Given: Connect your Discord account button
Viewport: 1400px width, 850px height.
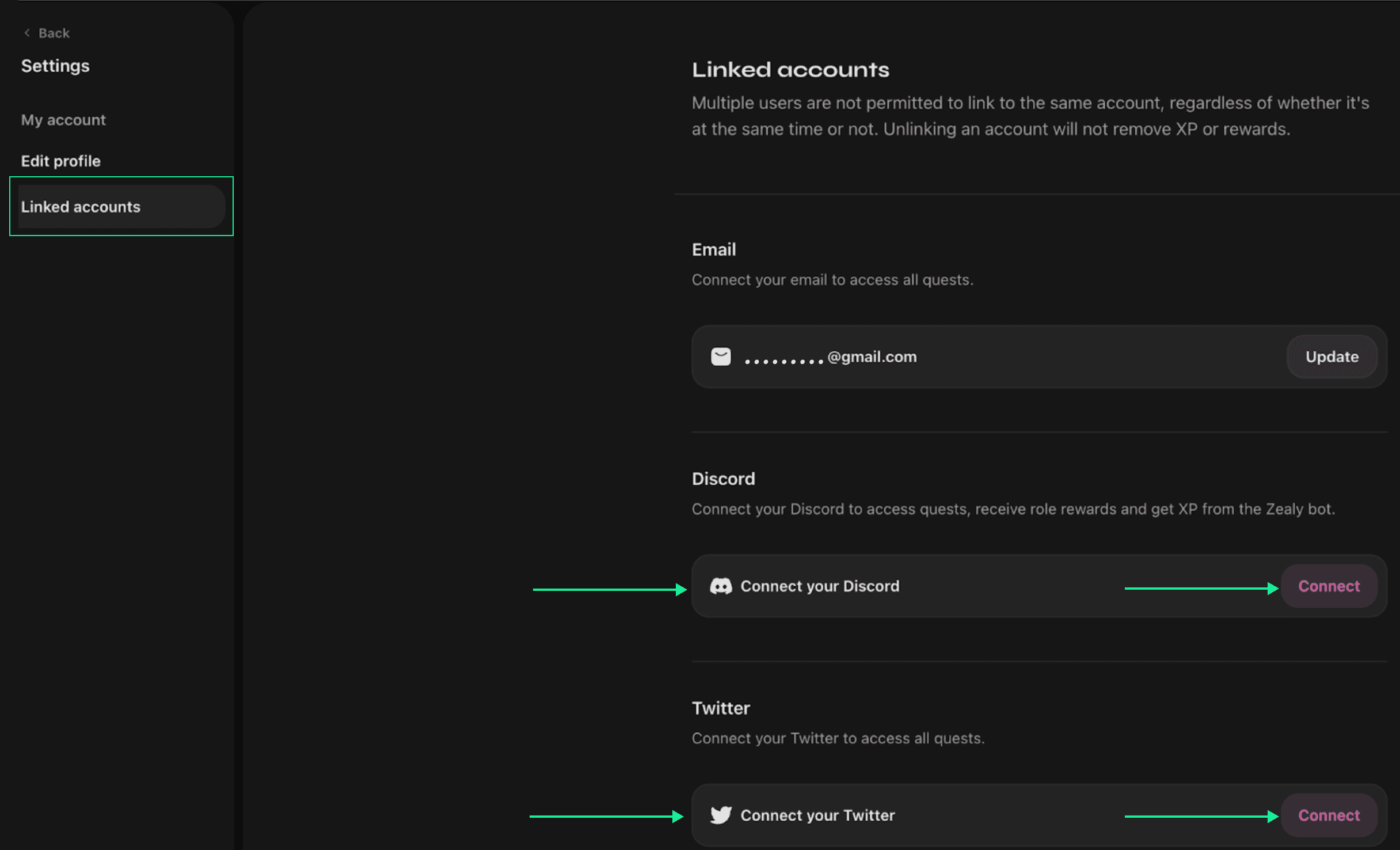Looking at the screenshot, I should pyautogui.click(x=1328, y=586).
